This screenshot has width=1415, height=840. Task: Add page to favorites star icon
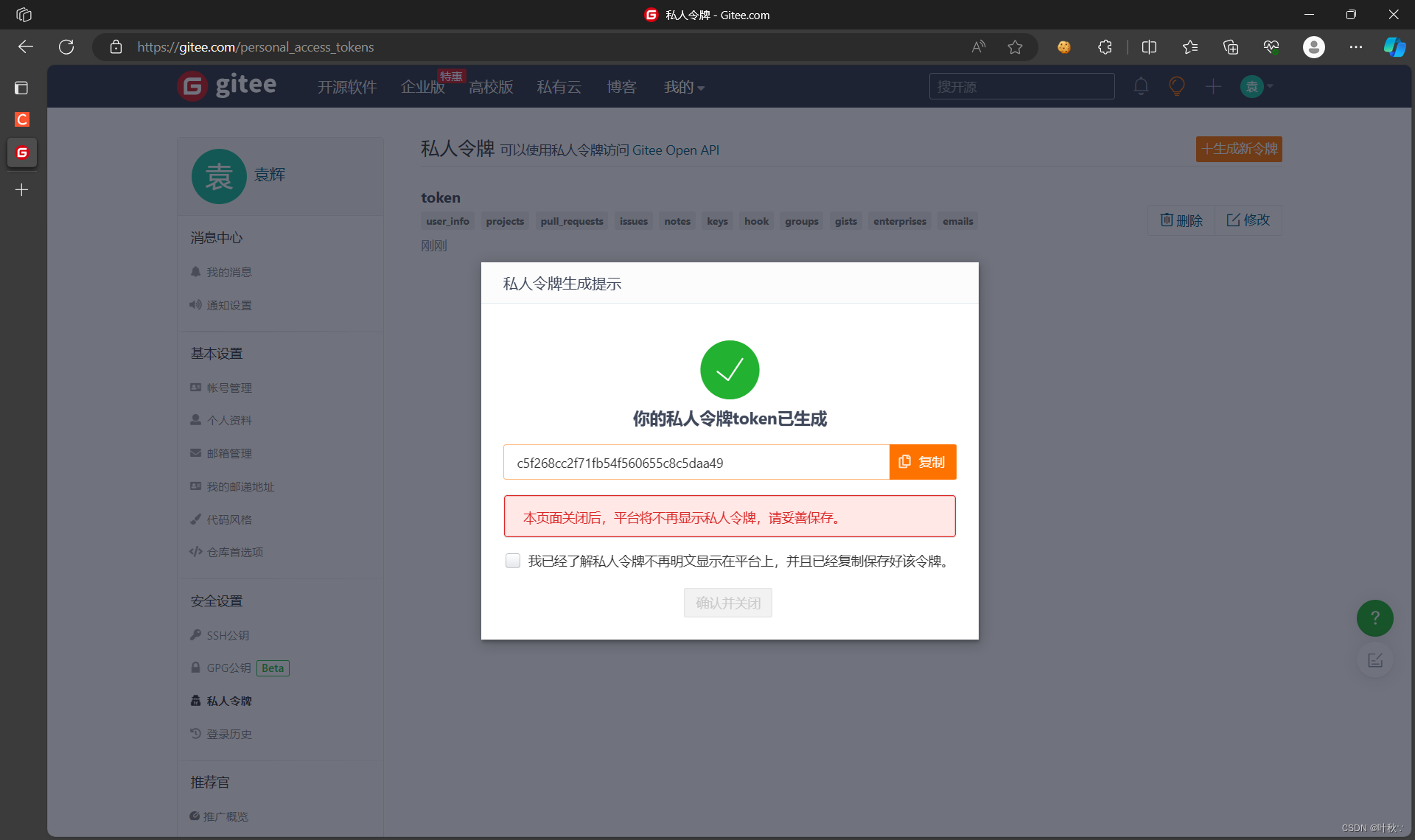point(1015,47)
